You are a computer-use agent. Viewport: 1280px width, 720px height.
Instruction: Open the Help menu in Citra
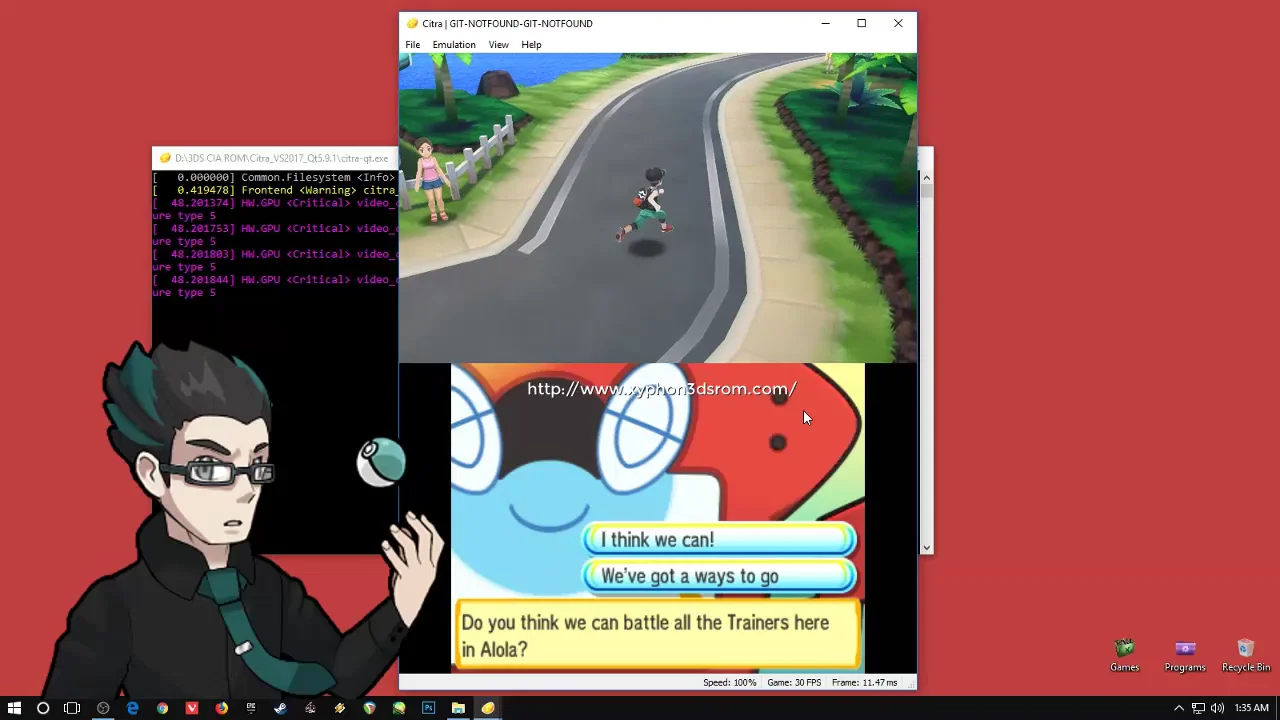tap(531, 45)
